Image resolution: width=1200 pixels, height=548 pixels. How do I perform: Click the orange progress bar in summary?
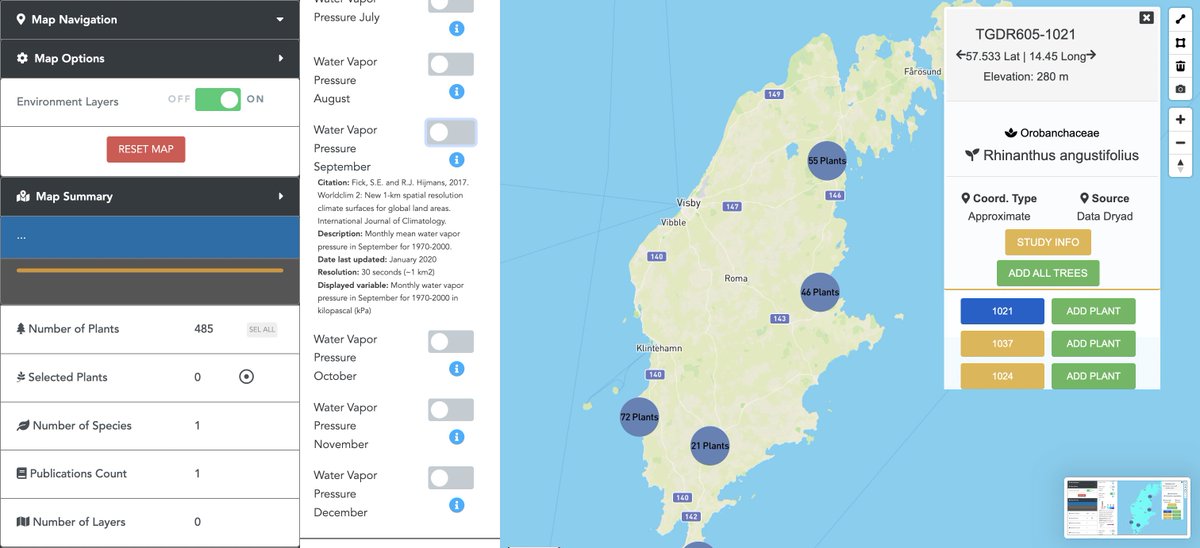point(150,270)
